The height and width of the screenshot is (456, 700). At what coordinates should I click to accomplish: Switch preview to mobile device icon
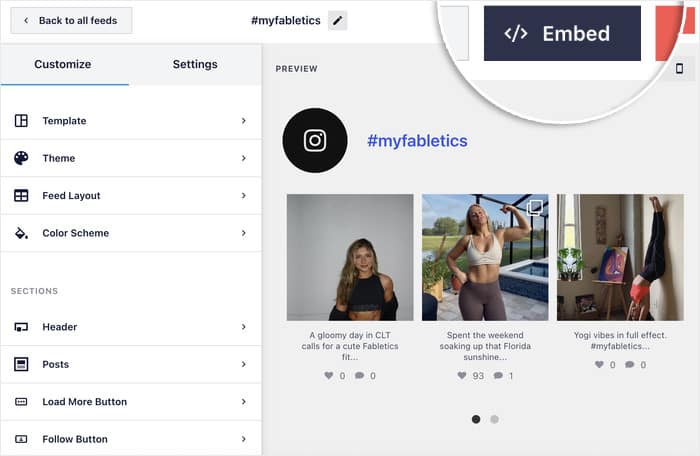point(679,68)
